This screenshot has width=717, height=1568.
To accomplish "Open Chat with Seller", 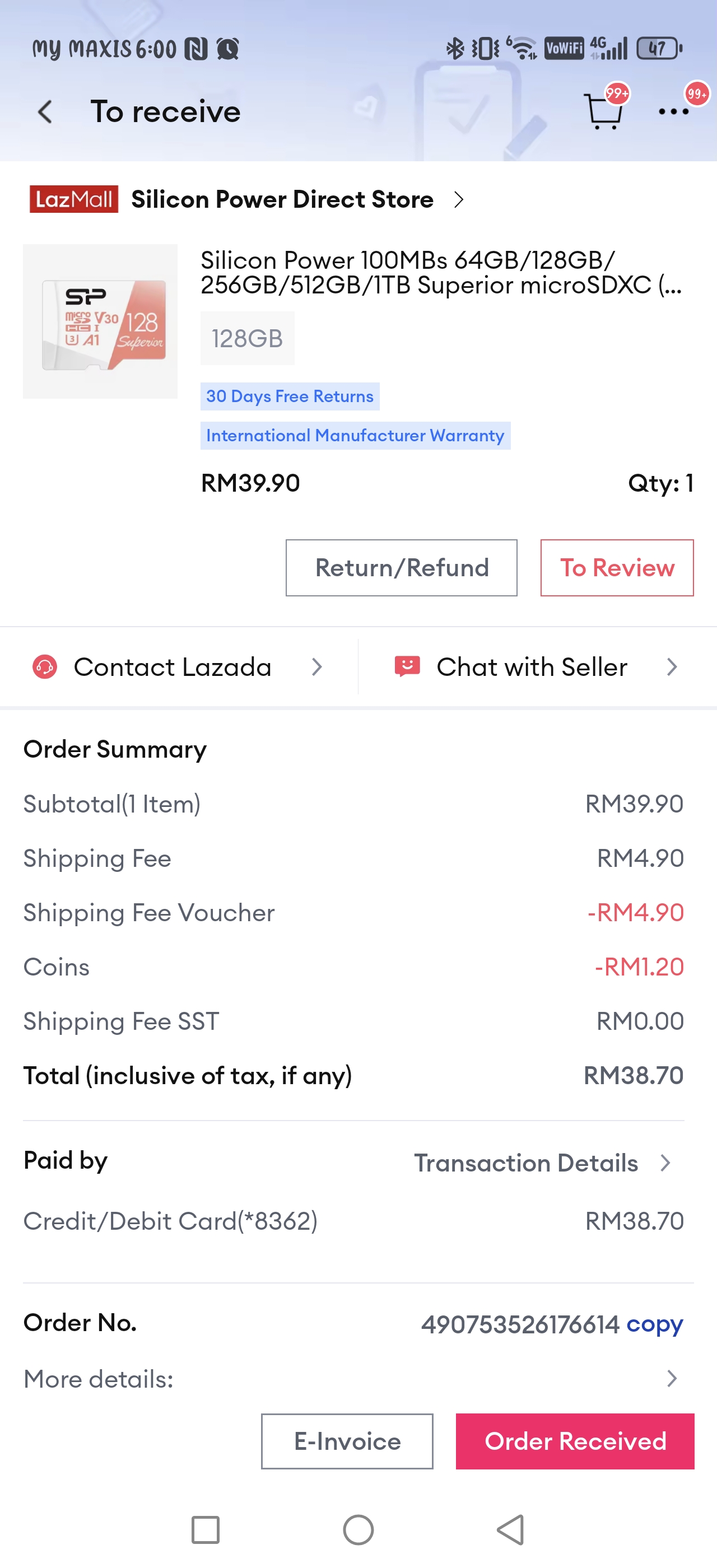I will (532, 667).
